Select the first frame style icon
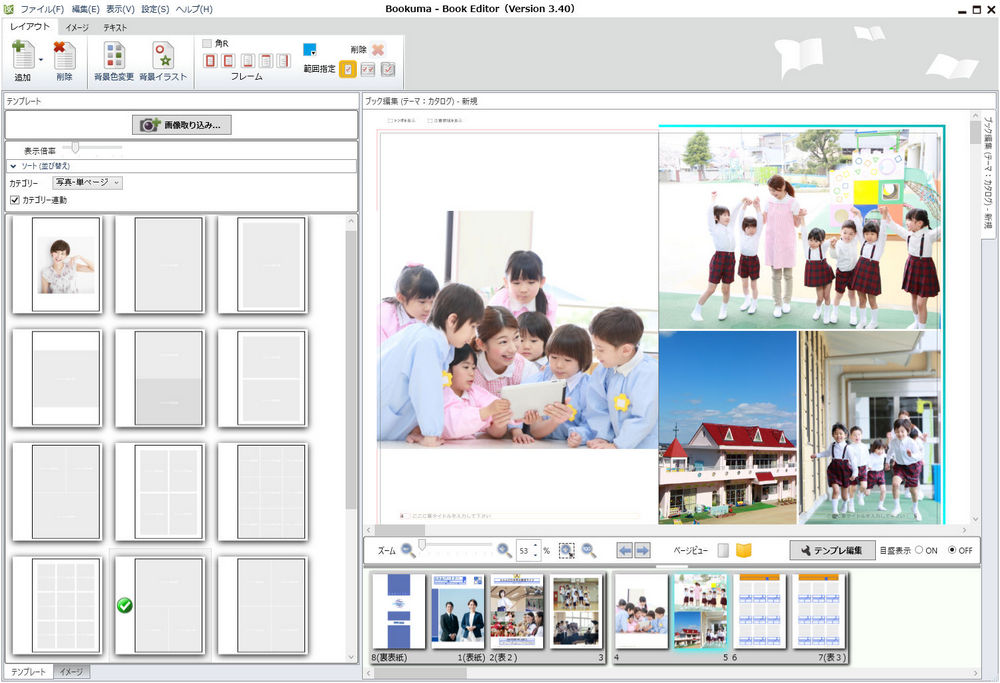Screen dimensions: 1000x683 pos(210,61)
